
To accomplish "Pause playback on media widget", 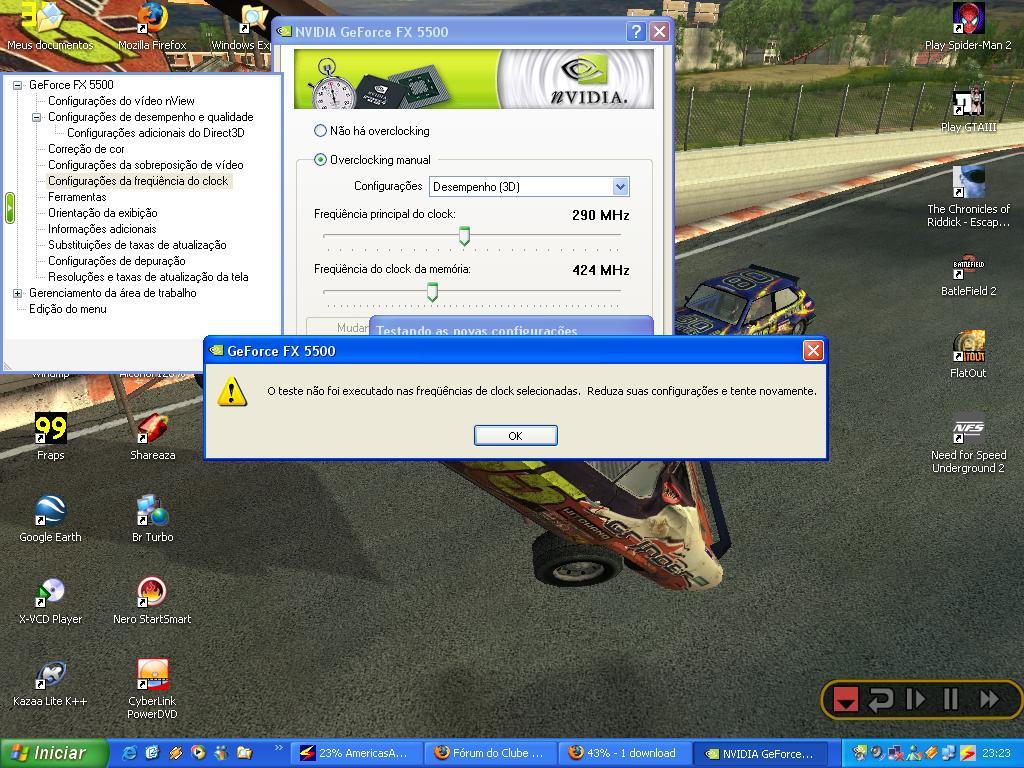I will point(951,700).
